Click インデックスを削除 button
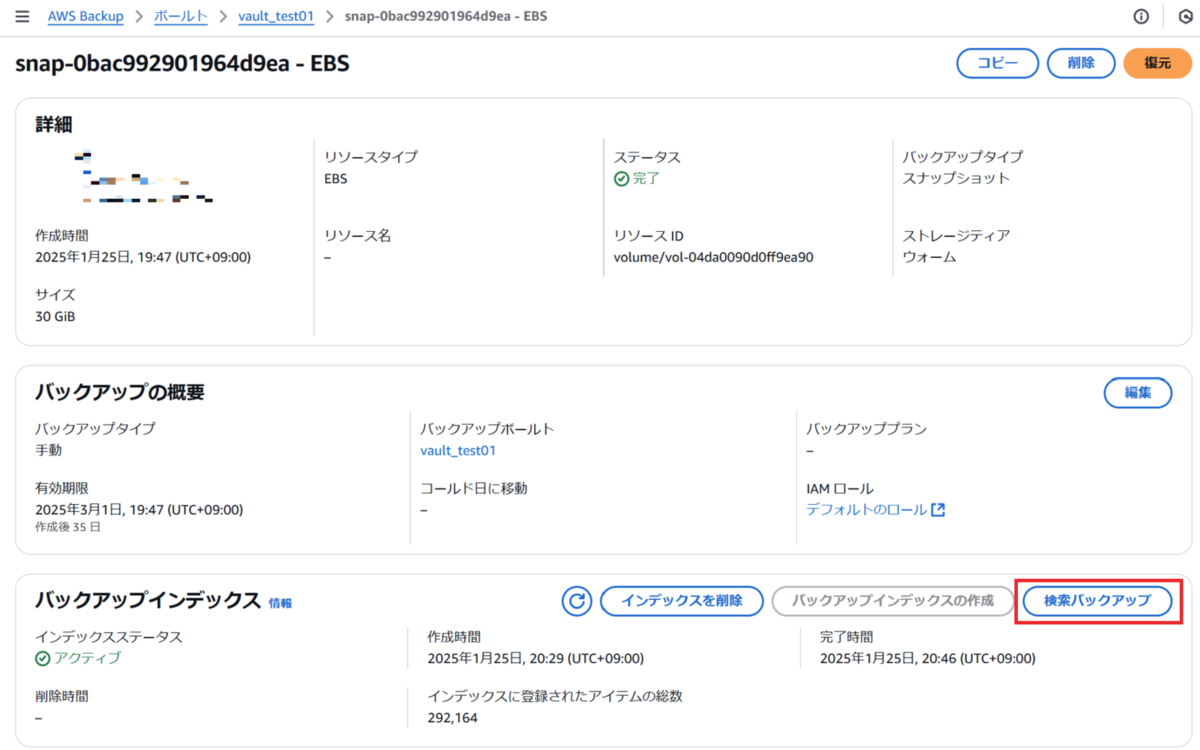 point(681,601)
